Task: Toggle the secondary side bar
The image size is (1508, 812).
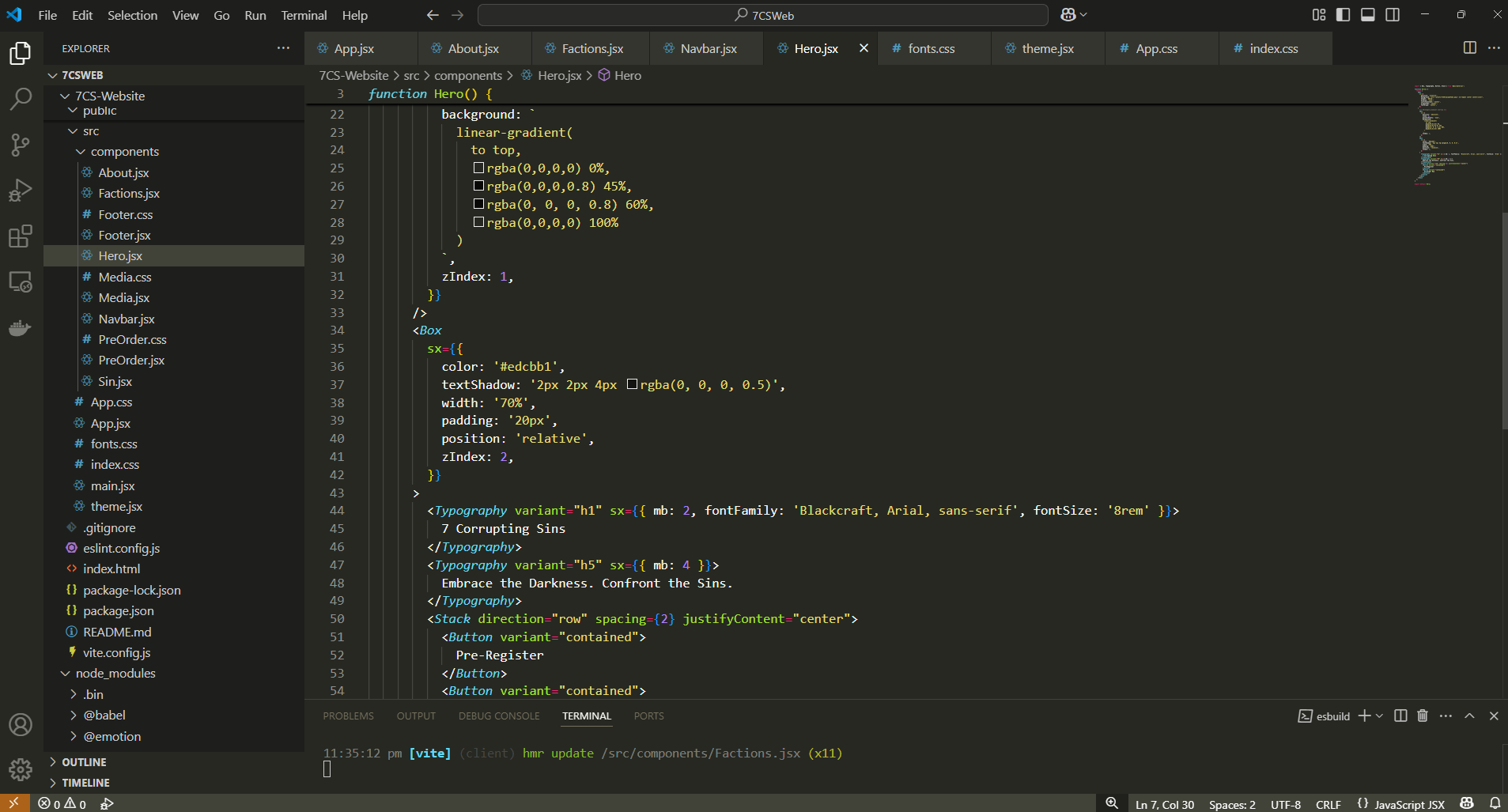Action: click(x=1393, y=14)
